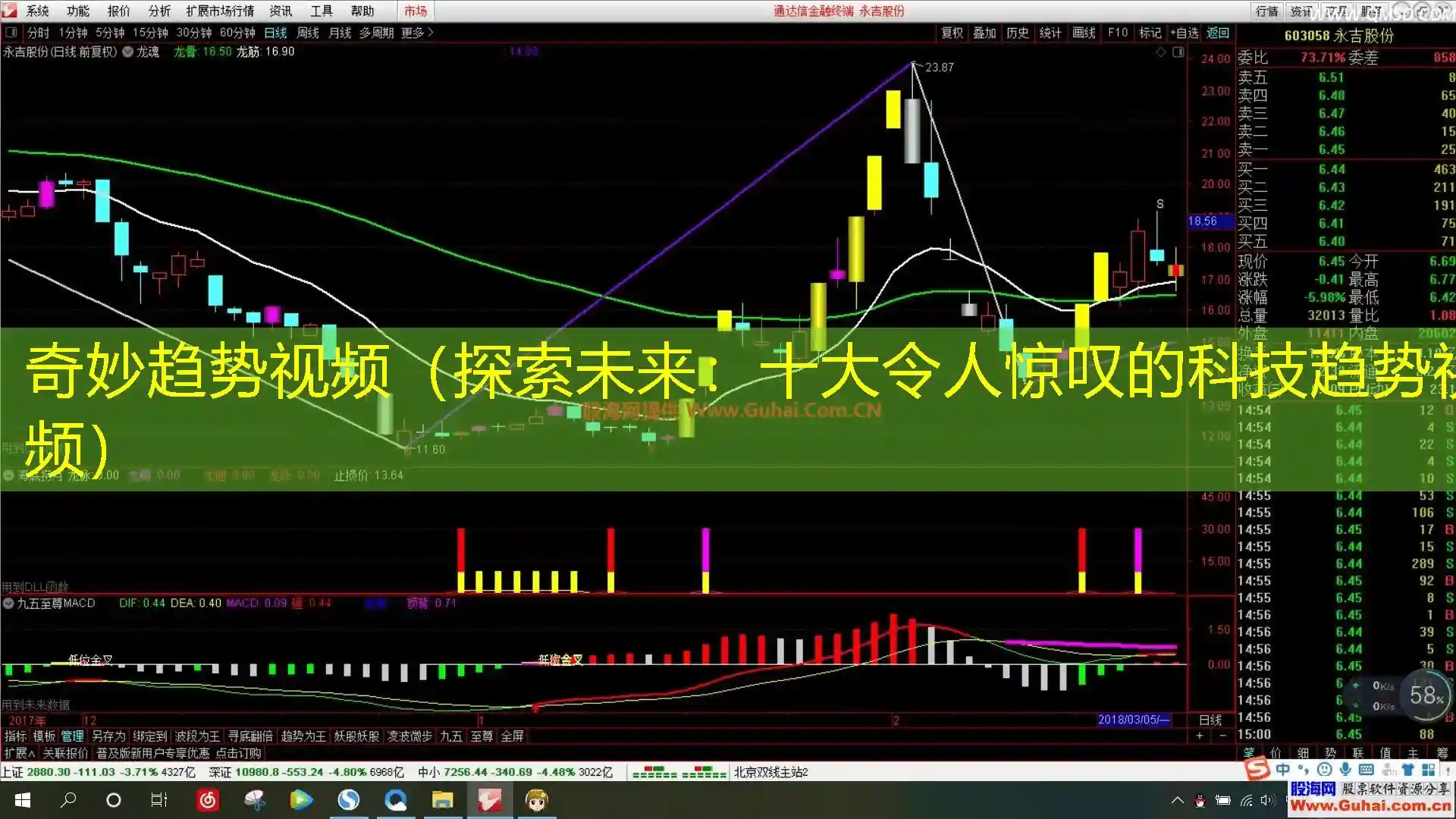
Task: Switch to the 15分钟 period
Action: pyautogui.click(x=150, y=33)
